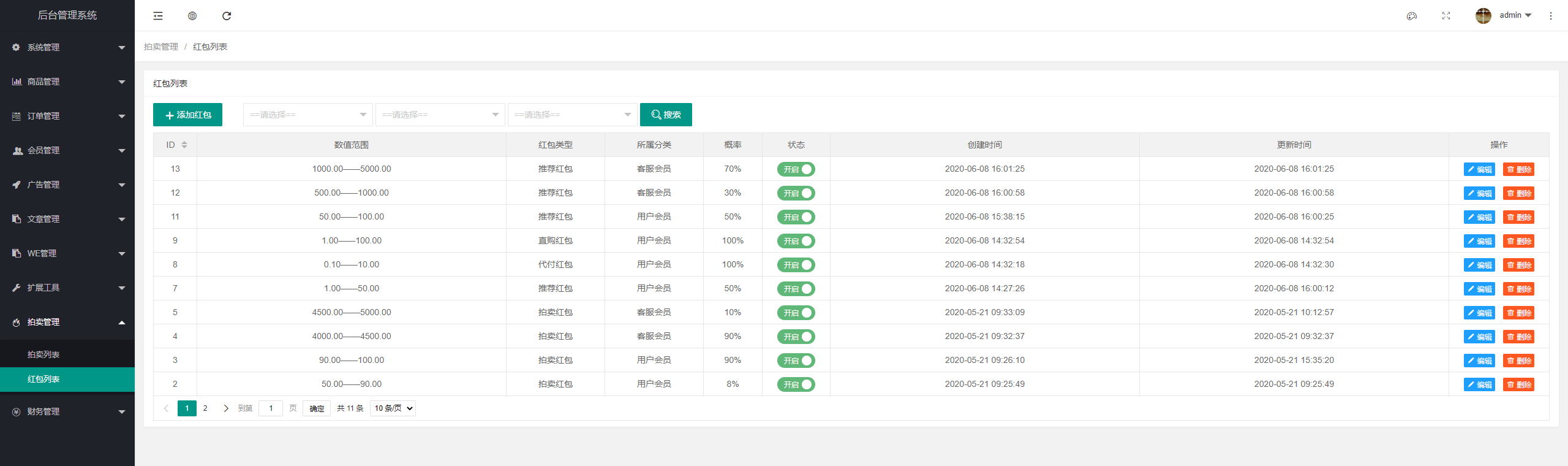This screenshot has width=1568, height=466.
Task: Delete the red packet row with ID 5
Action: pos(1518,313)
